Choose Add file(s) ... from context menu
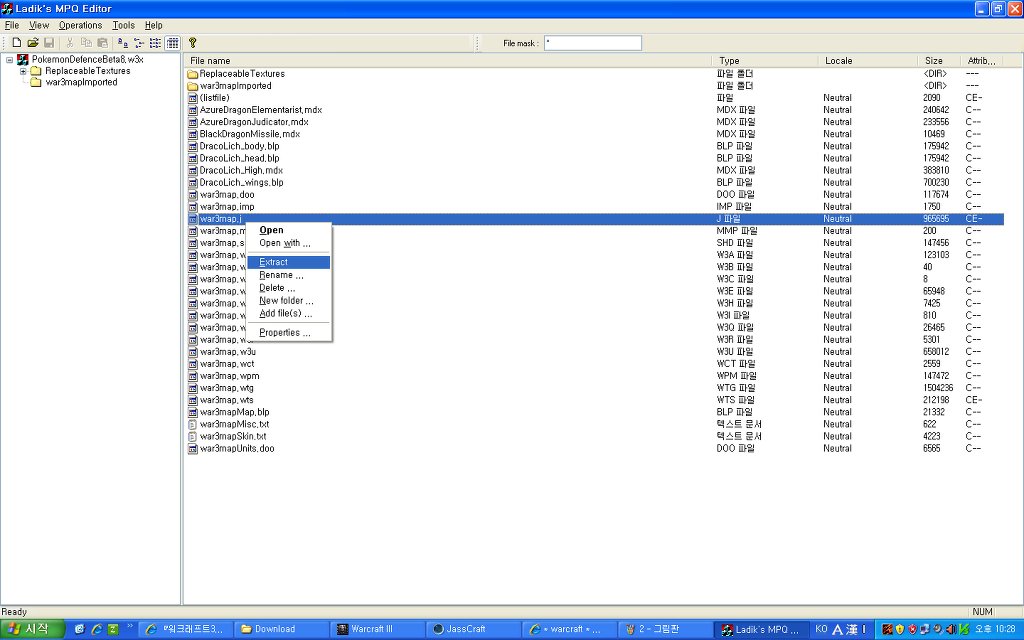 289,313
